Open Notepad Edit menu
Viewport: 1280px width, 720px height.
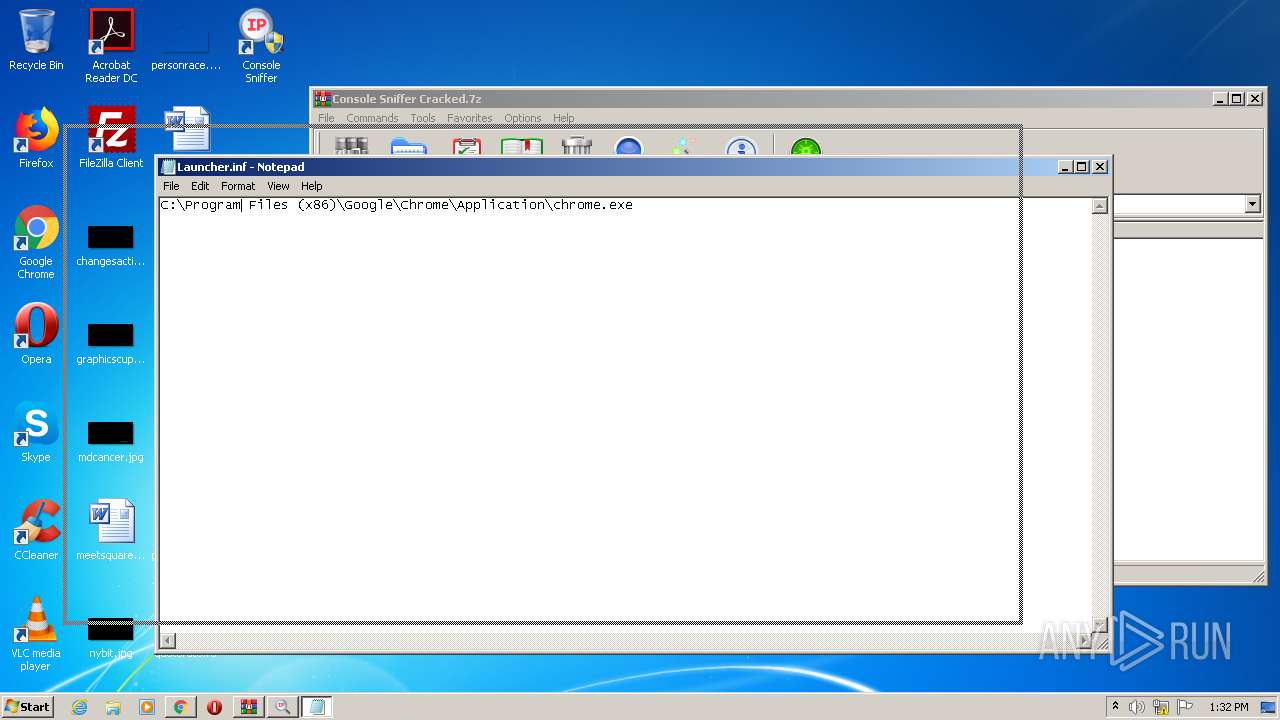click(200, 186)
